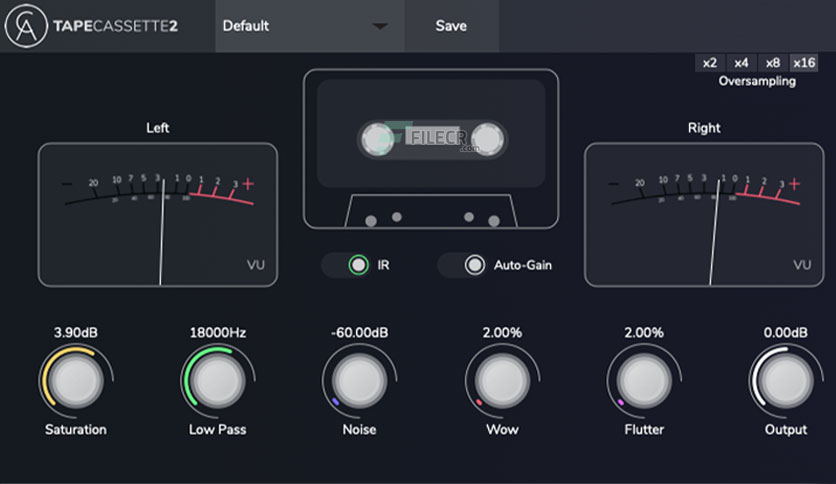Click the Wow label
Image resolution: width=836 pixels, height=484 pixels.
click(502, 430)
